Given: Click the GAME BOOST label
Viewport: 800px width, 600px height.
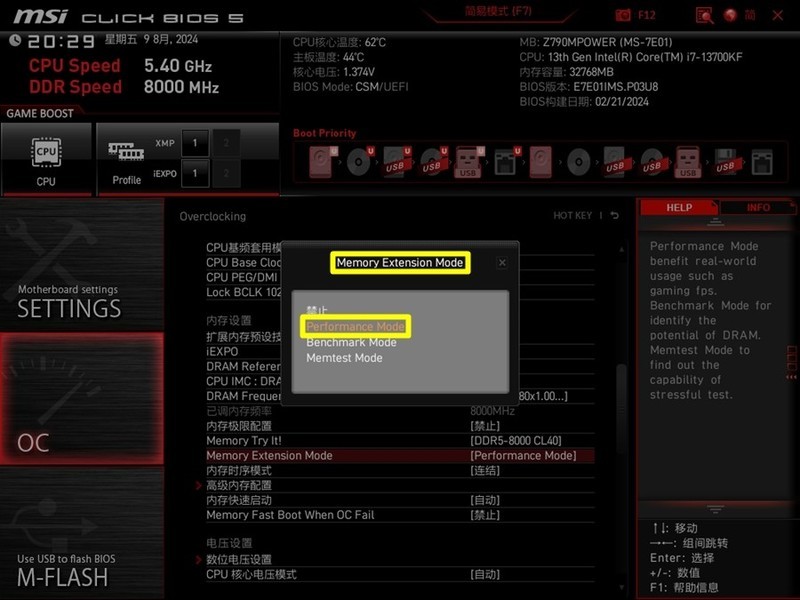Looking at the screenshot, I should point(40,113).
